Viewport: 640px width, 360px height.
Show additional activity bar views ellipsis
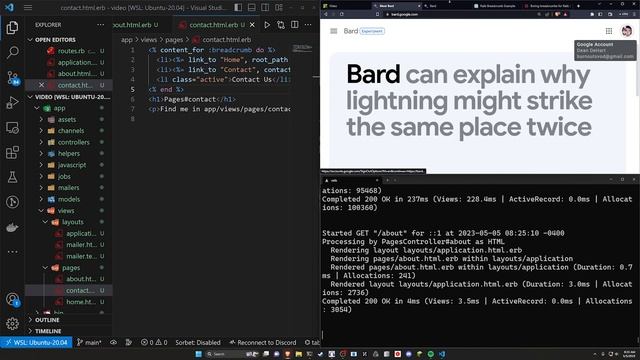(x=12, y=251)
